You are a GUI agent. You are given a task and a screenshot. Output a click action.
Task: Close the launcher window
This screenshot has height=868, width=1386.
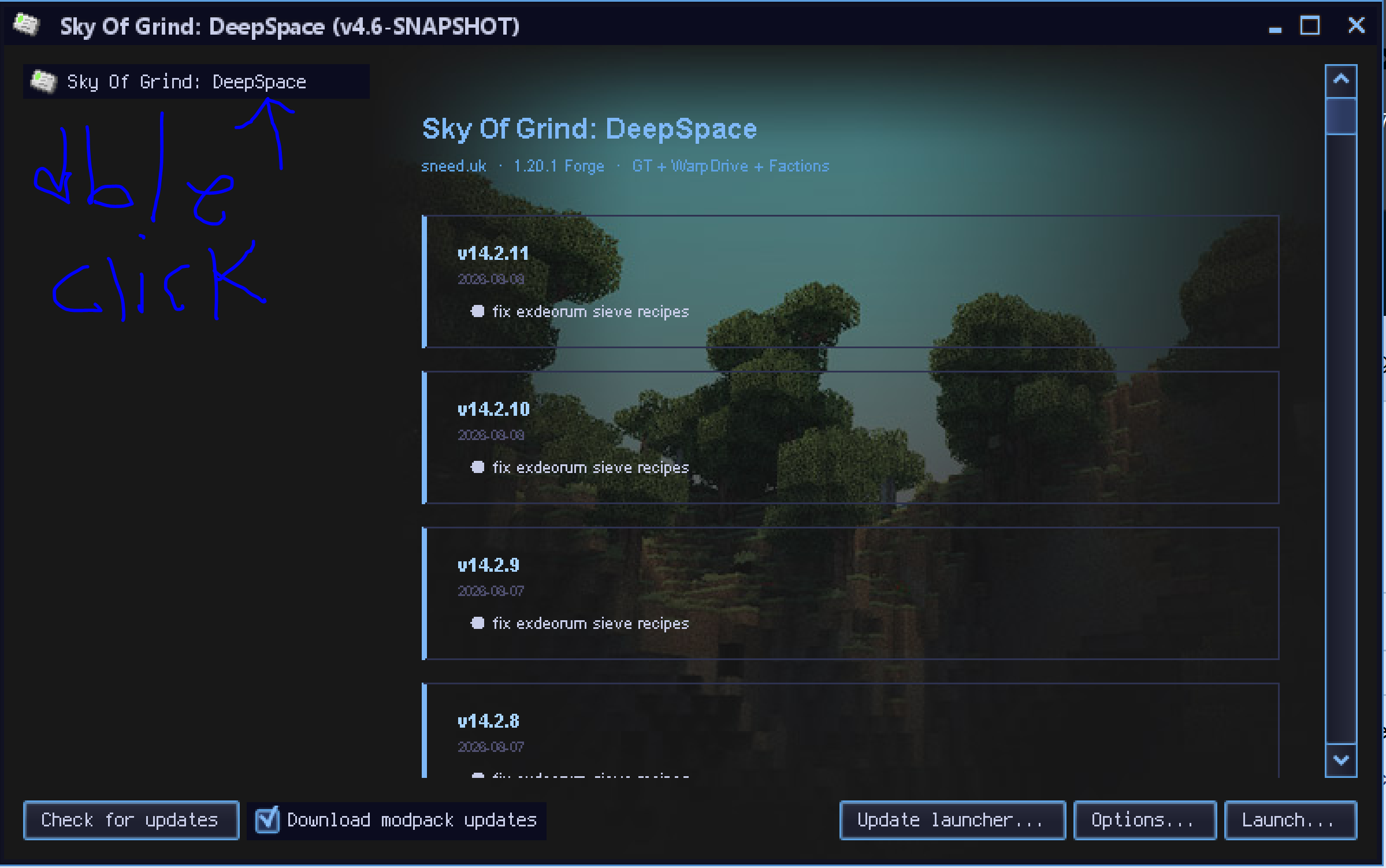pos(1356,26)
